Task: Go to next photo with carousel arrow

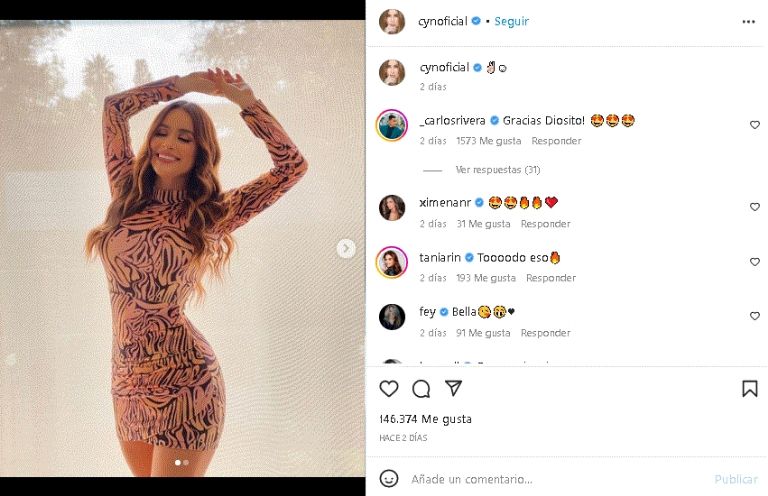Action: tap(346, 248)
